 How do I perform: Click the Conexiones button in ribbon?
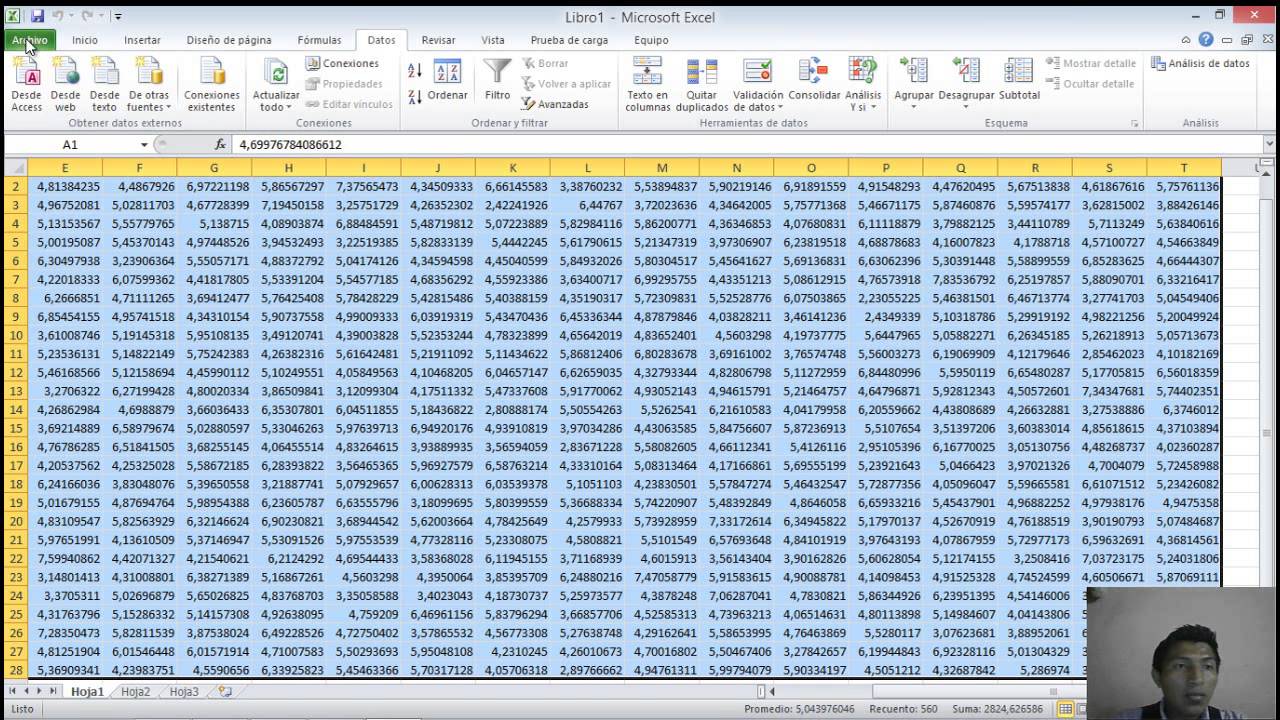coord(342,63)
